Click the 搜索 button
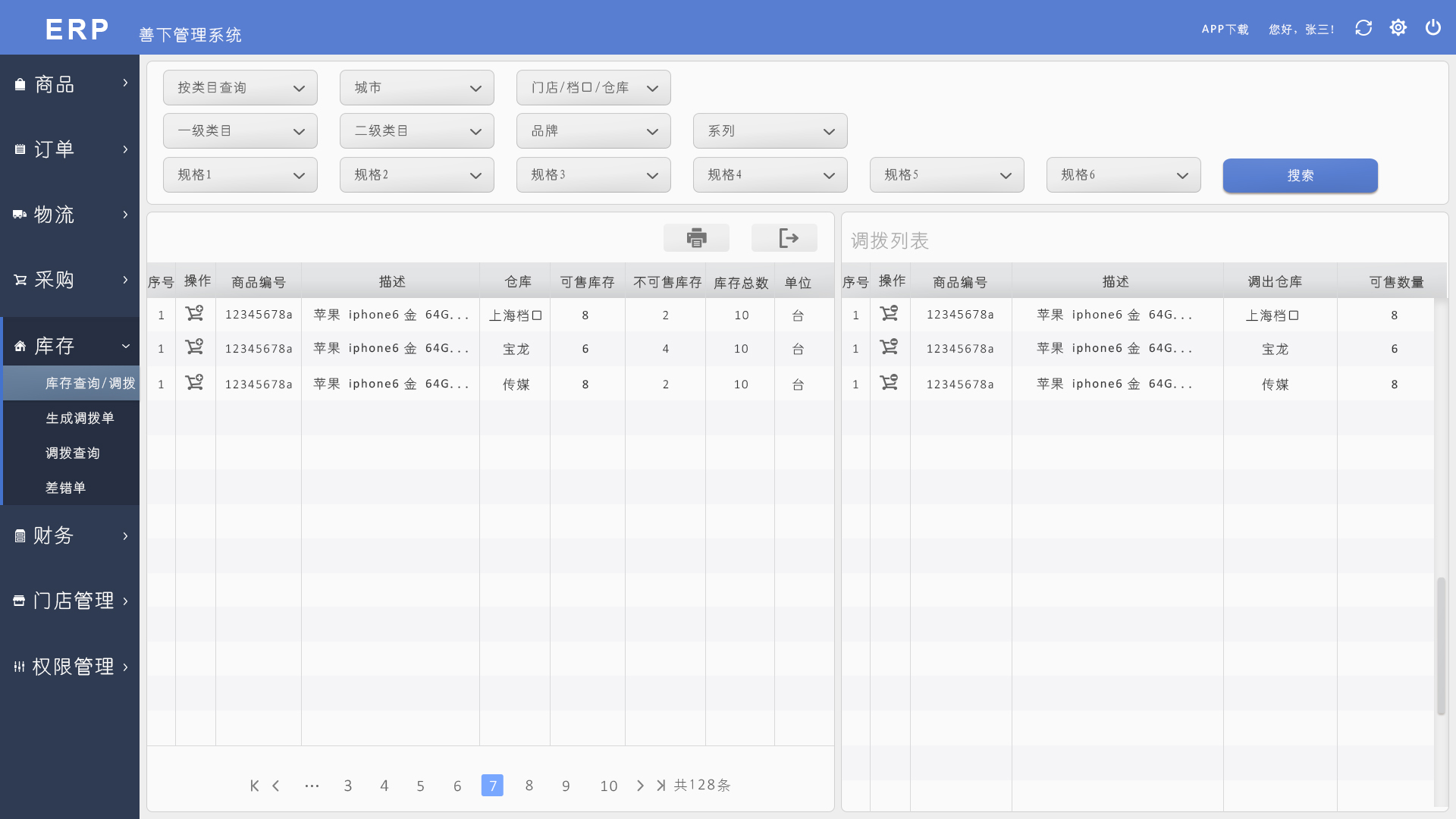This screenshot has width=1456, height=819. pyautogui.click(x=1299, y=175)
